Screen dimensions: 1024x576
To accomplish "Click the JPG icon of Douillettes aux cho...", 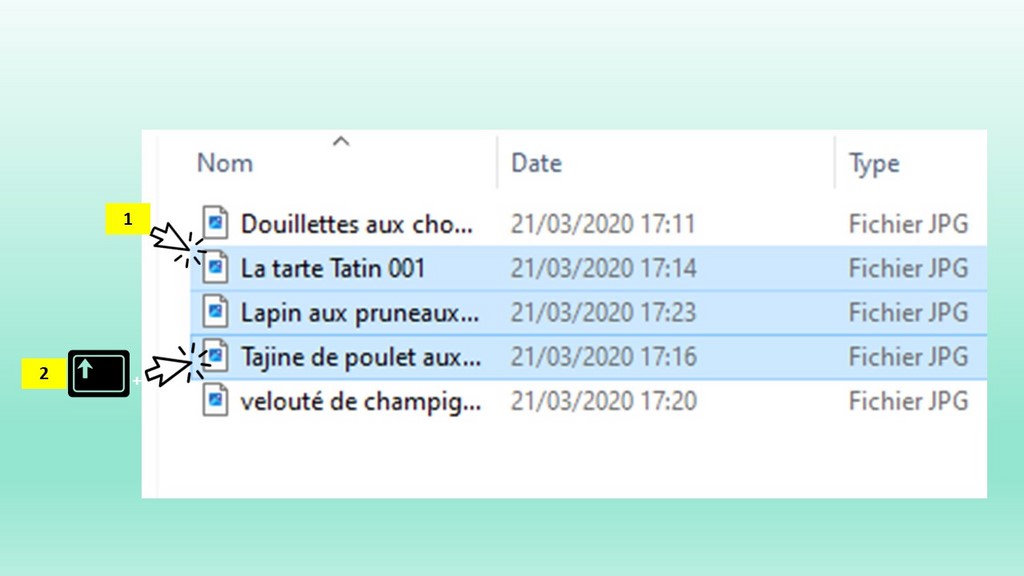I will pyautogui.click(x=215, y=223).
